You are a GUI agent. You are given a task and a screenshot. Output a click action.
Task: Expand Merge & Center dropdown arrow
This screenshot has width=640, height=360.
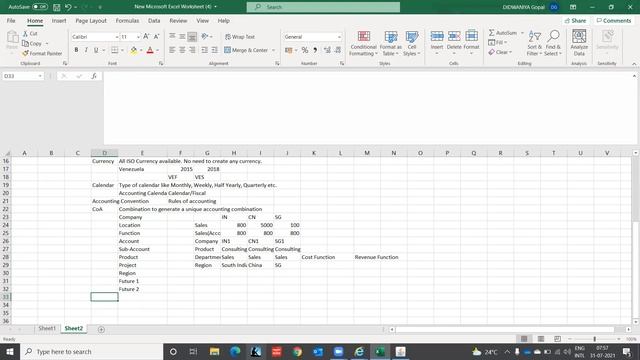(x=273, y=50)
